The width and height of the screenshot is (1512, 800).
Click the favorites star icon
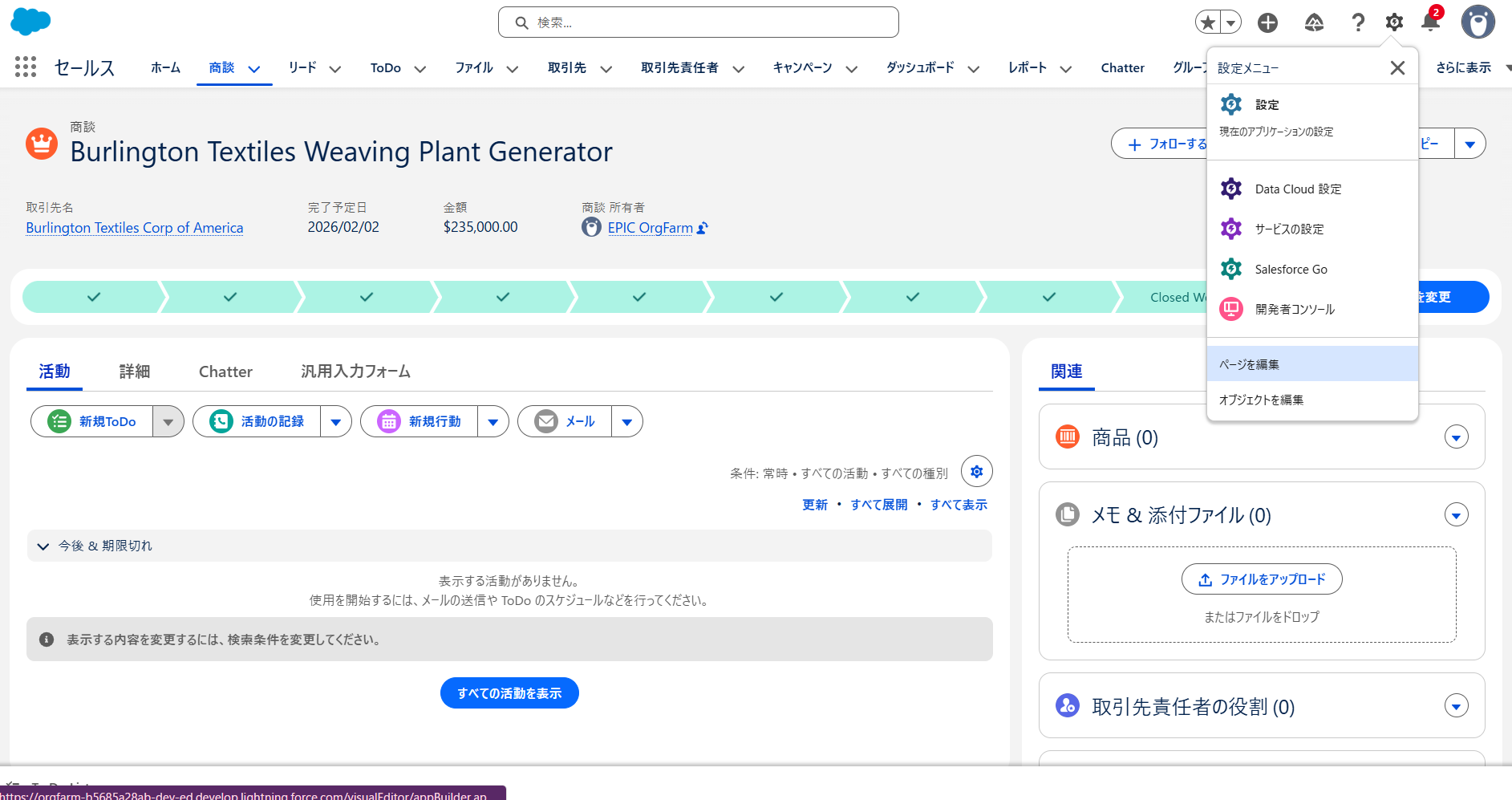[x=1208, y=22]
